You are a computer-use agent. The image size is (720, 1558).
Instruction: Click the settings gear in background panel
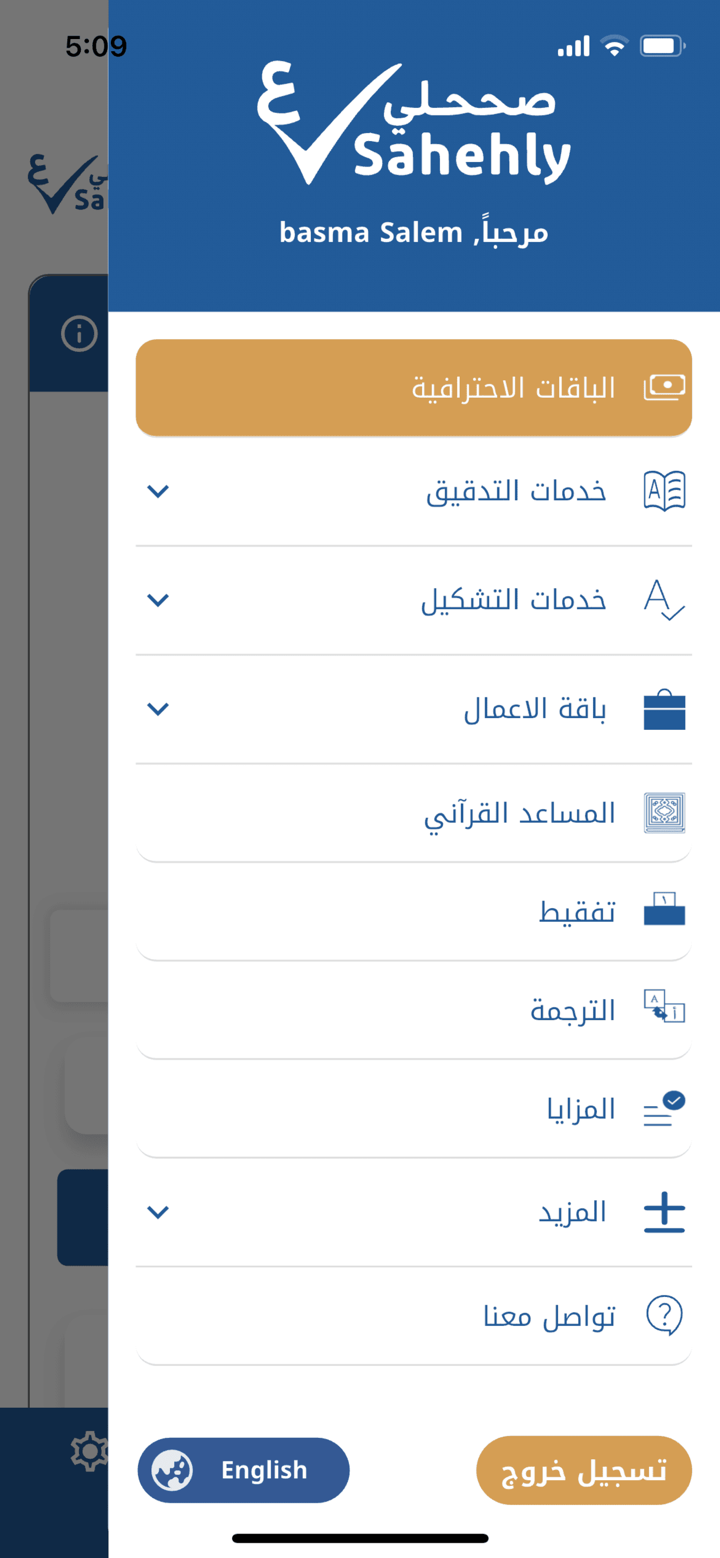[x=88, y=1452]
